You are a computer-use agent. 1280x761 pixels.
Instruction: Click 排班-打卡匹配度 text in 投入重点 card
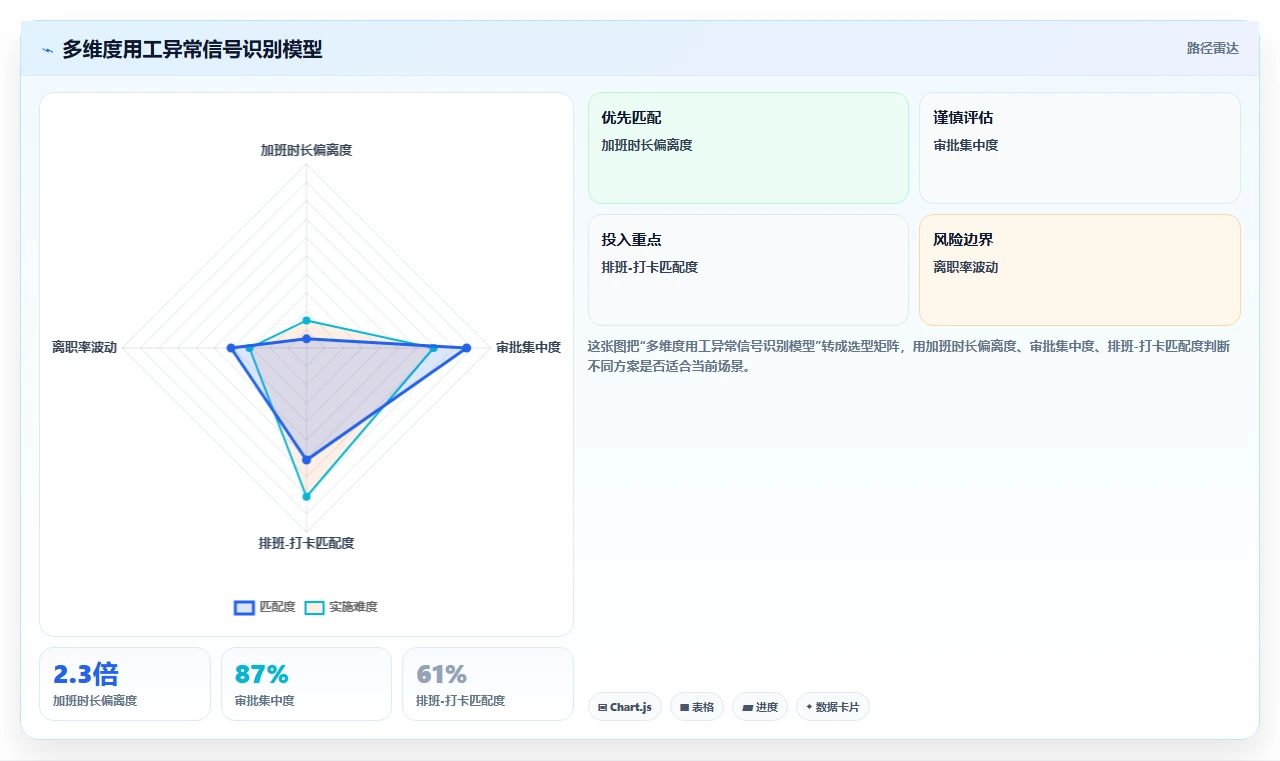tap(650, 267)
